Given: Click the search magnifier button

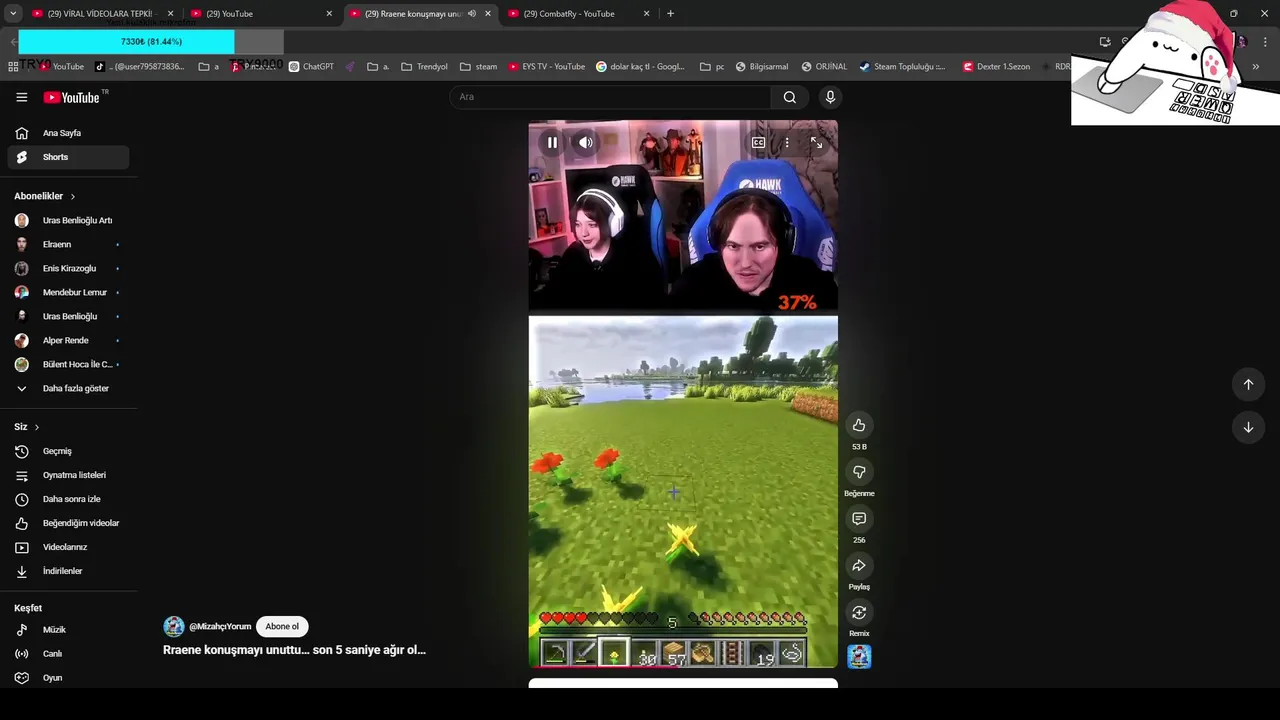Looking at the screenshot, I should [790, 97].
